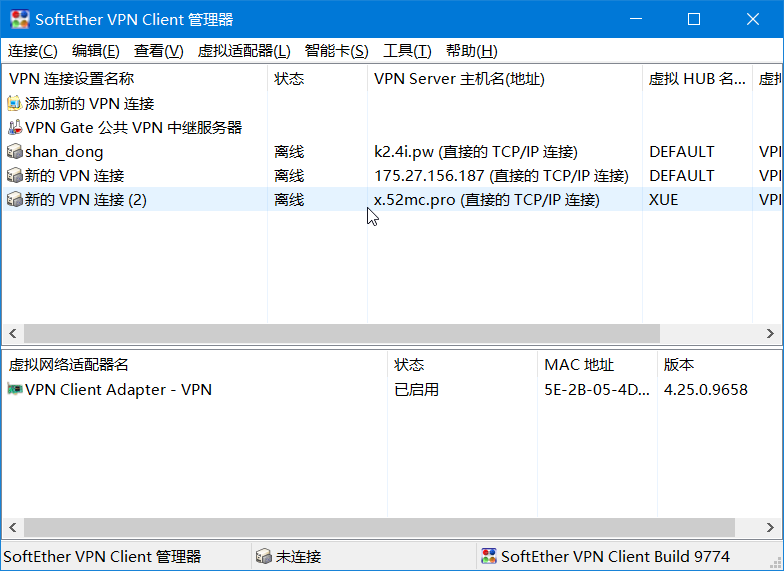Click left arrow of lower horizontal scrollbar
This screenshot has height=571, width=784.
tap(13, 527)
